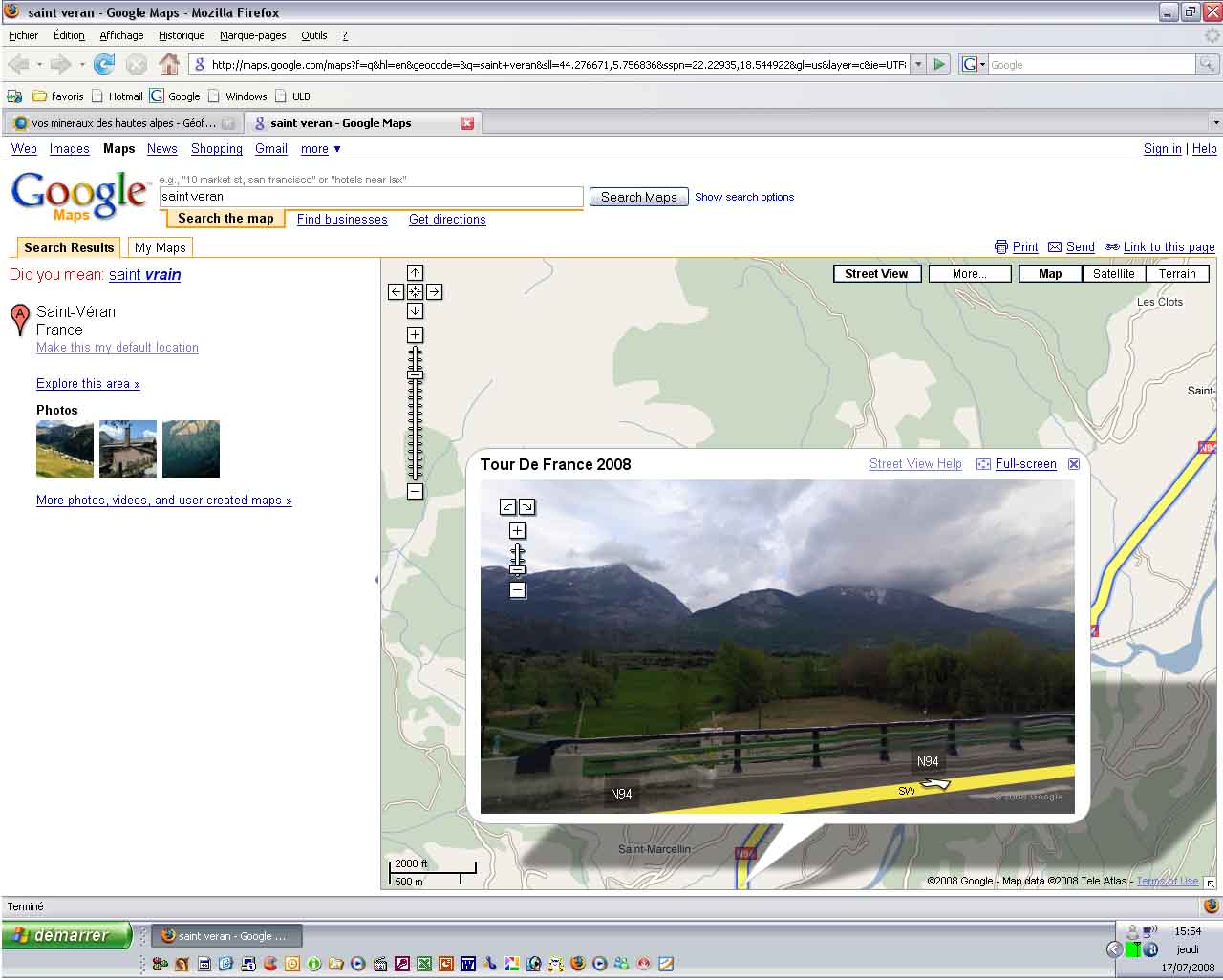Viewport: 1223px width, 980px height.
Task: Open the Get directions link
Action: click(x=447, y=220)
